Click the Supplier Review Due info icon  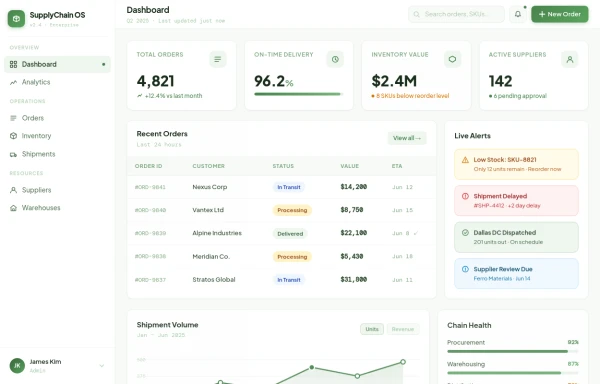[465, 269]
